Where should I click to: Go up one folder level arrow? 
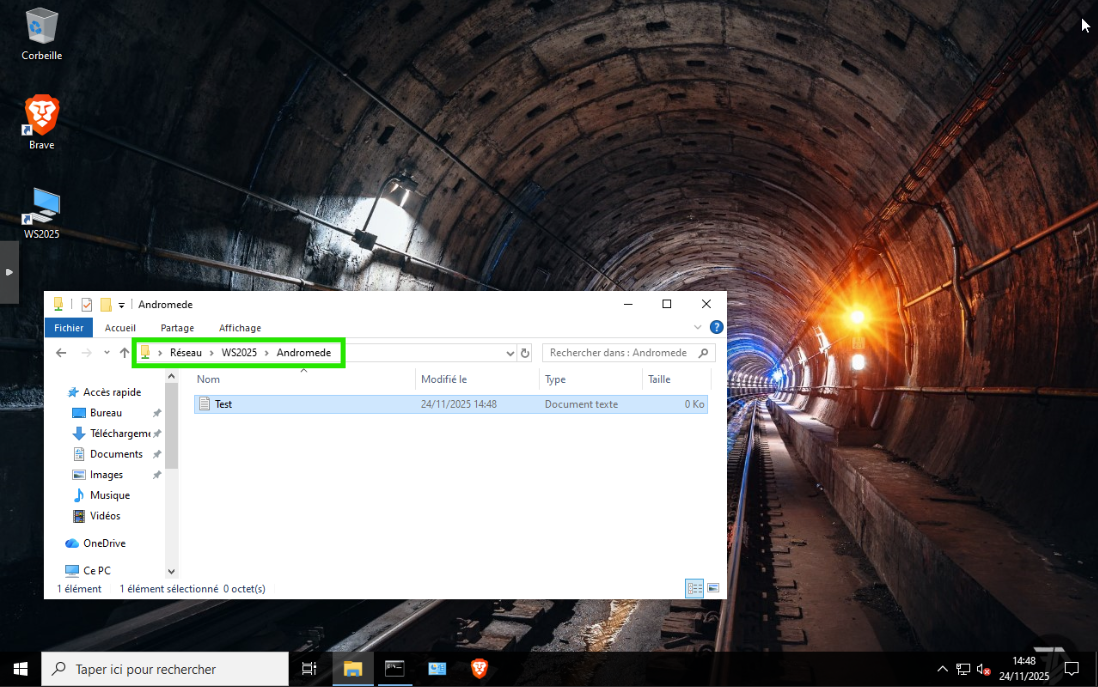coord(125,353)
